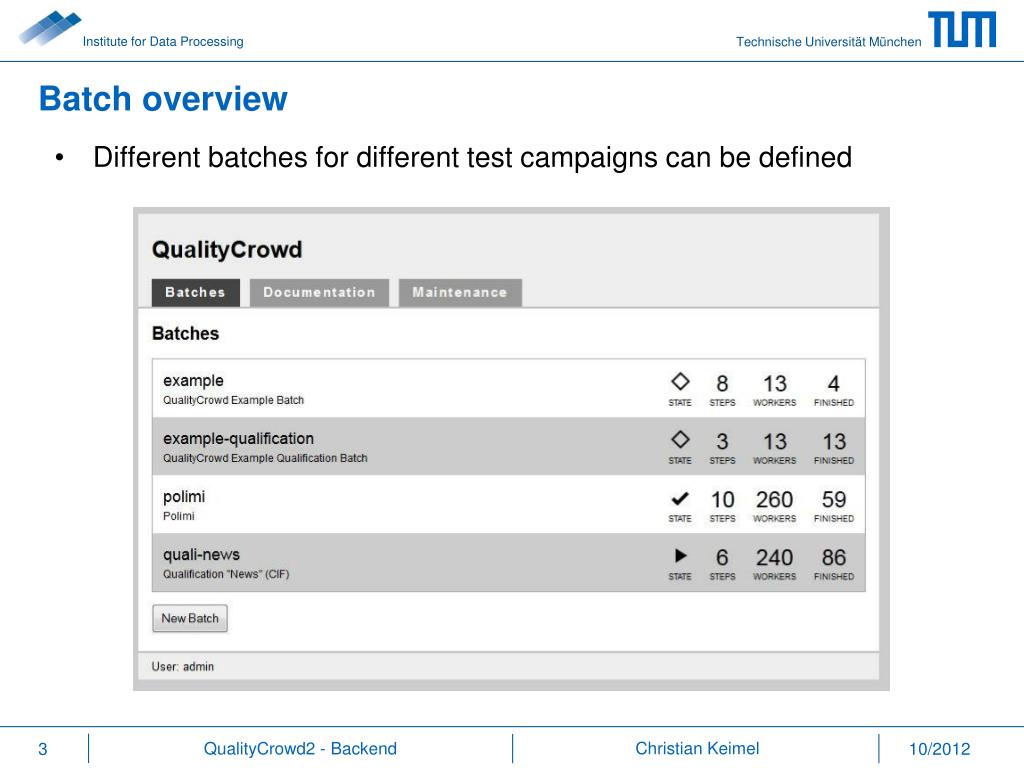1024x768 pixels.
Task: Click the 8 steps value for example
Action: pos(722,383)
